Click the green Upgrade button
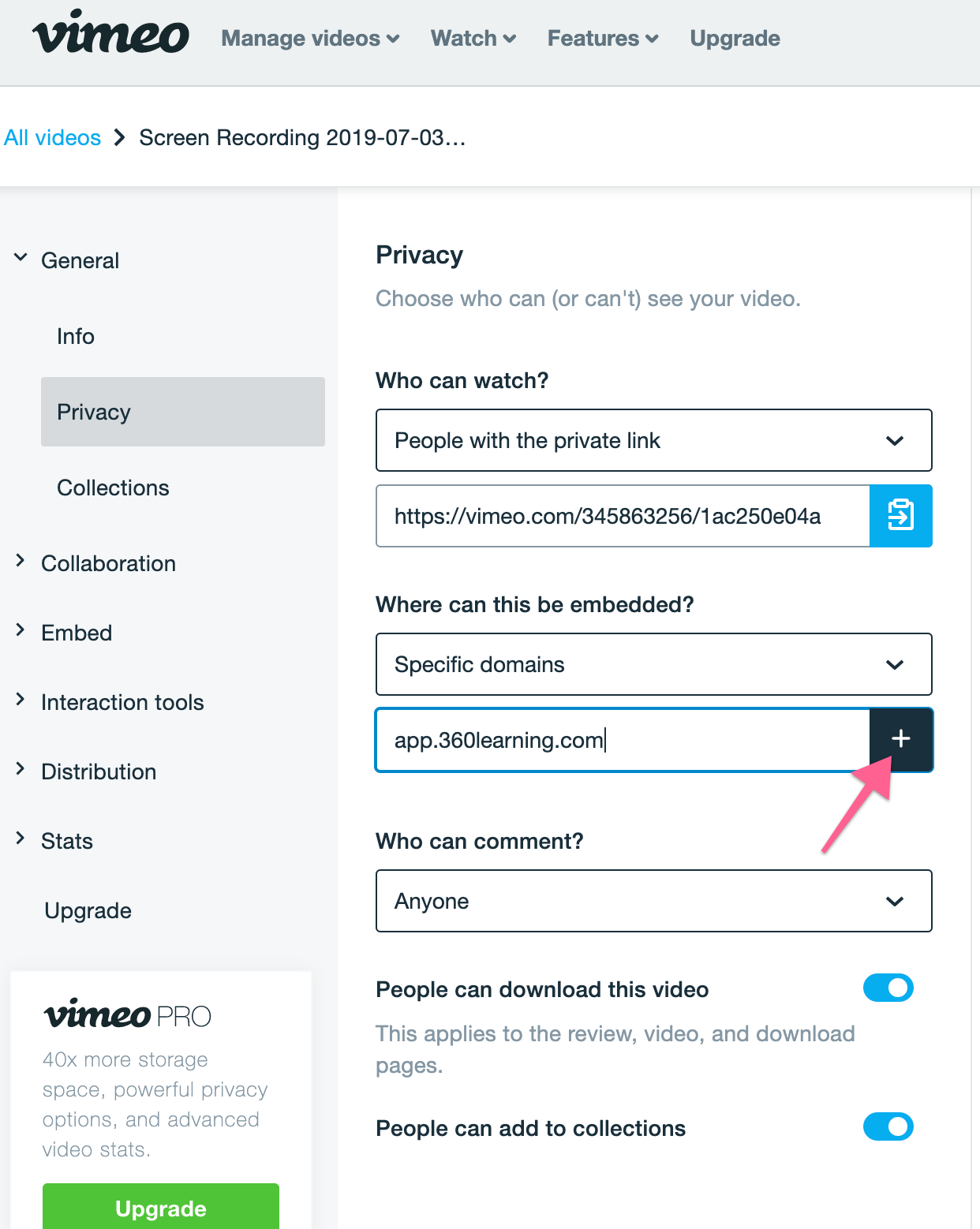This screenshot has width=980, height=1229. [161, 1206]
